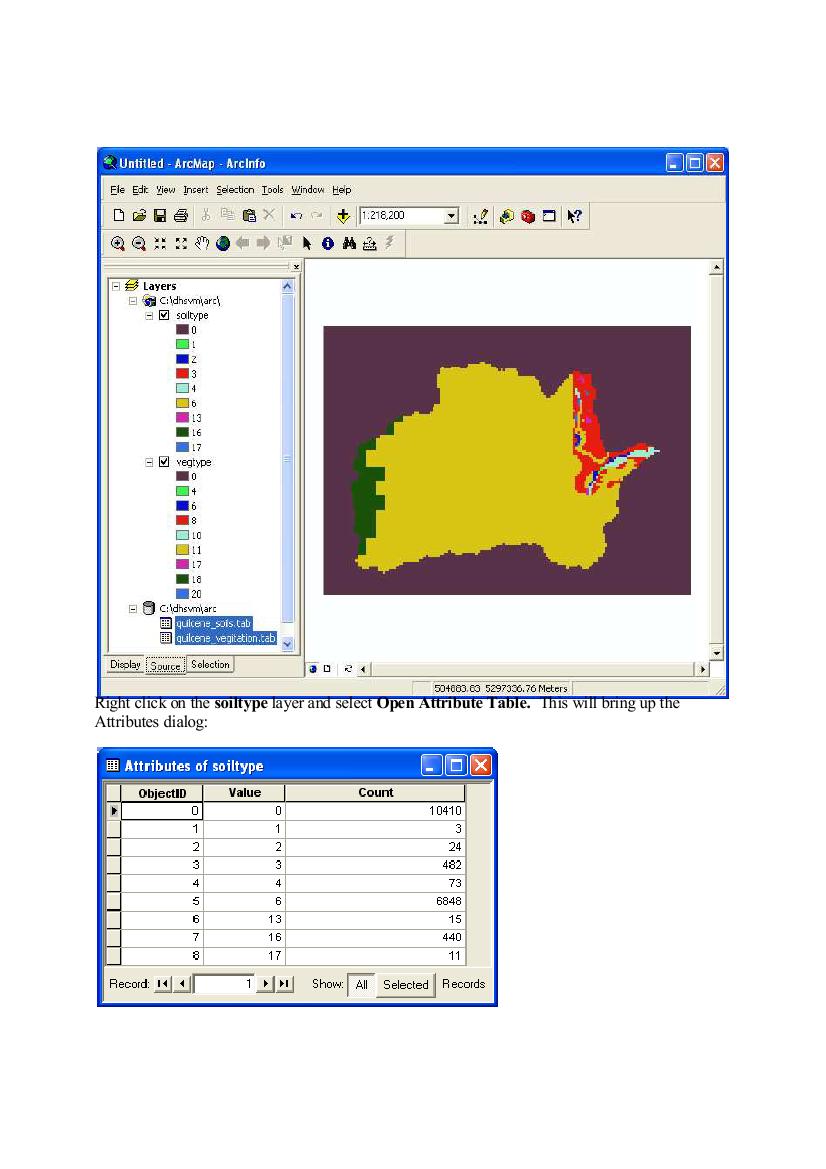Switch to Data View globe button
Viewport: 826px width, 1169px height.
click(x=313, y=669)
